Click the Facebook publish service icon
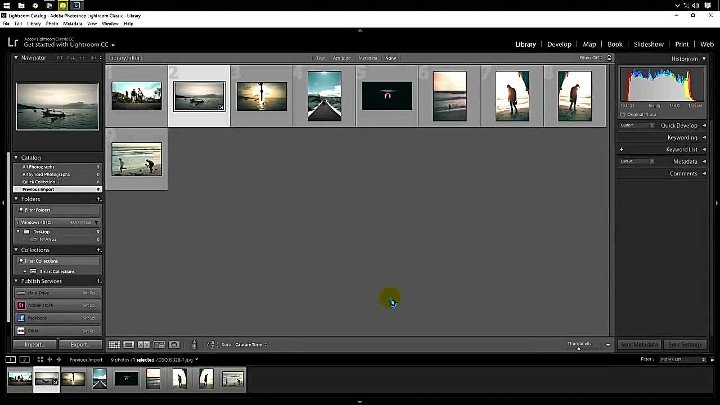Viewport: 720px width, 405px height. tap(21, 318)
